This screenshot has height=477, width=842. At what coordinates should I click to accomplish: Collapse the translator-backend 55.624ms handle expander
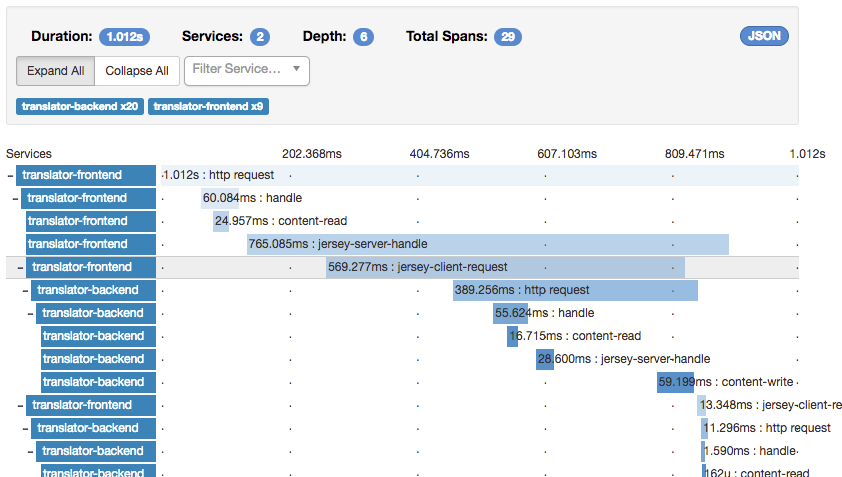(30, 314)
